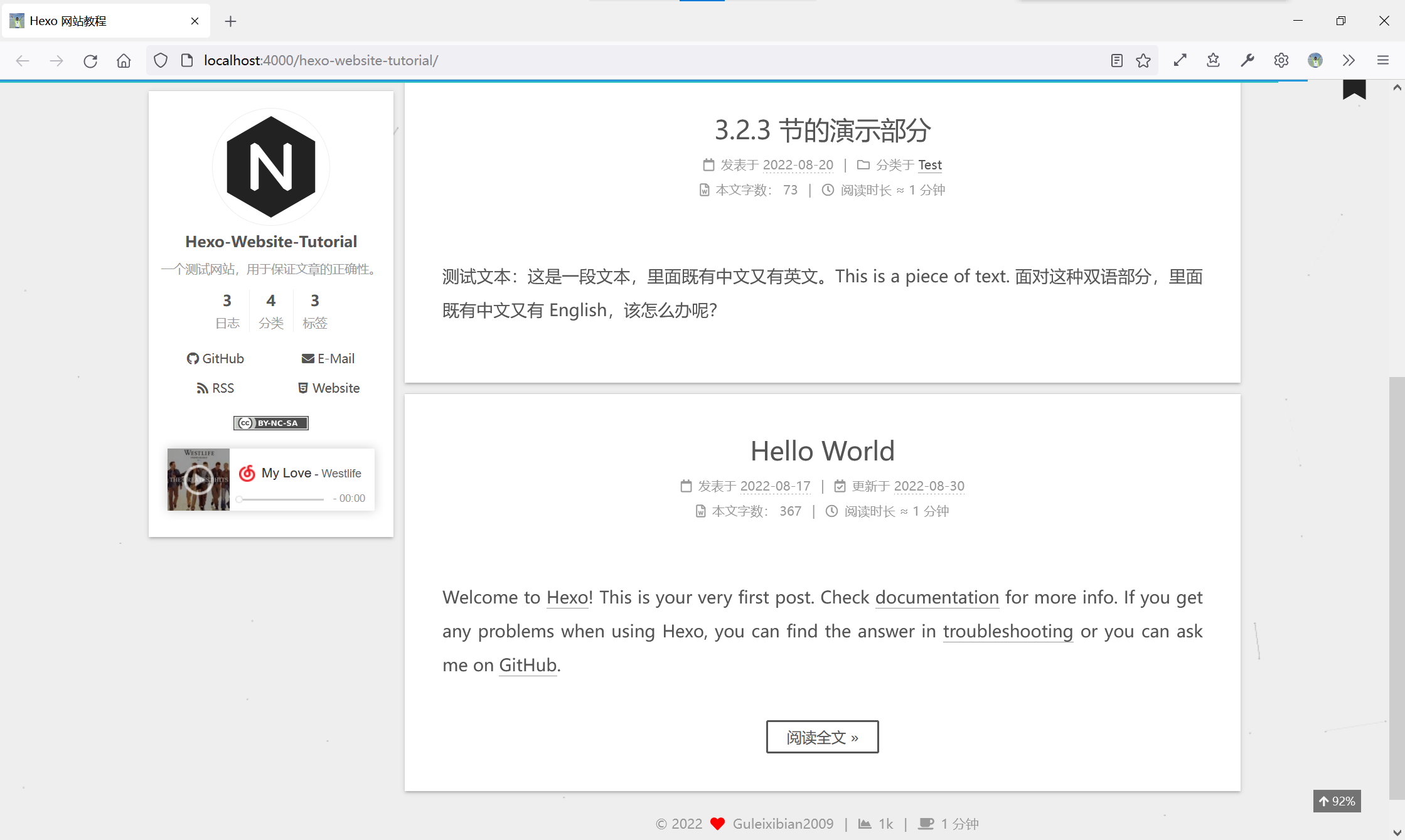Play My Love on the music player
This screenshot has width=1405, height=840.
[x=198, y=479]
